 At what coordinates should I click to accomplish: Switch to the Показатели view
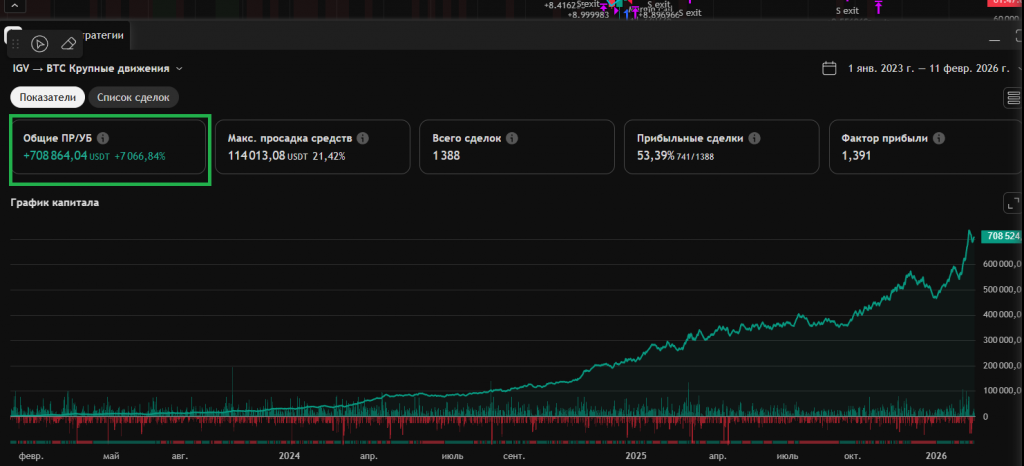coord(47,97)
